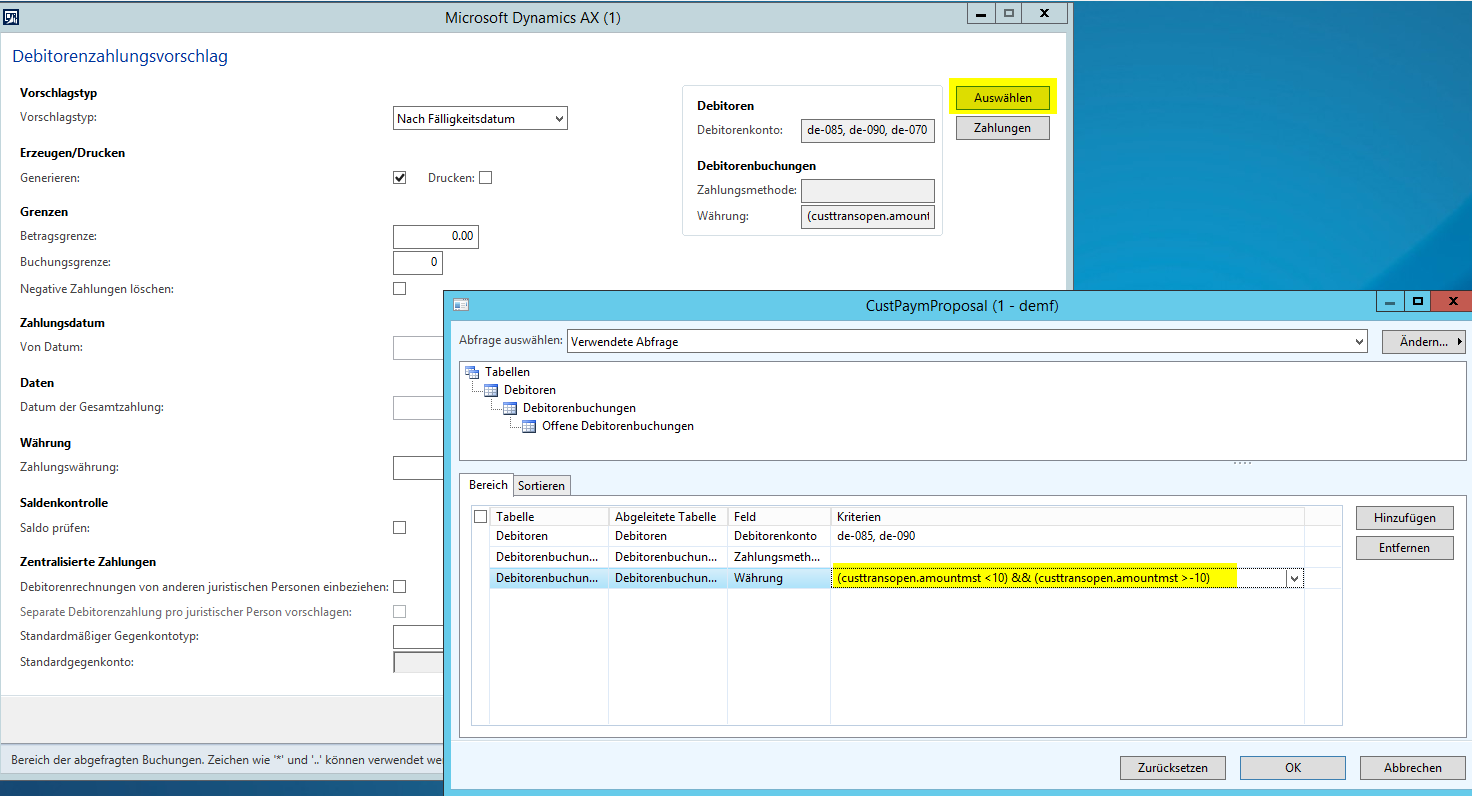Select the Bereich tab

tap(488, 485)
